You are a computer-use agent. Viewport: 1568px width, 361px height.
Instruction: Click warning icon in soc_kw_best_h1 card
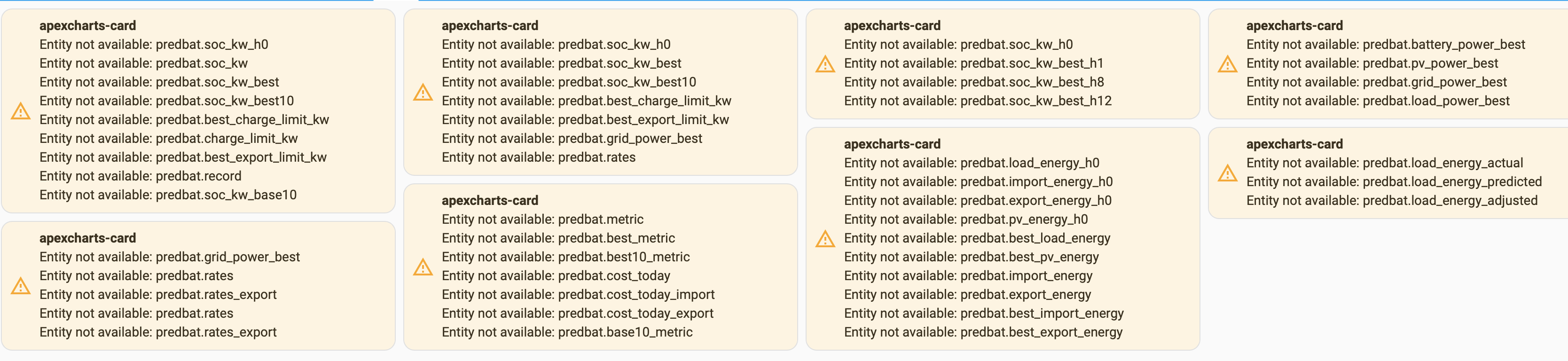click(825, 63)
